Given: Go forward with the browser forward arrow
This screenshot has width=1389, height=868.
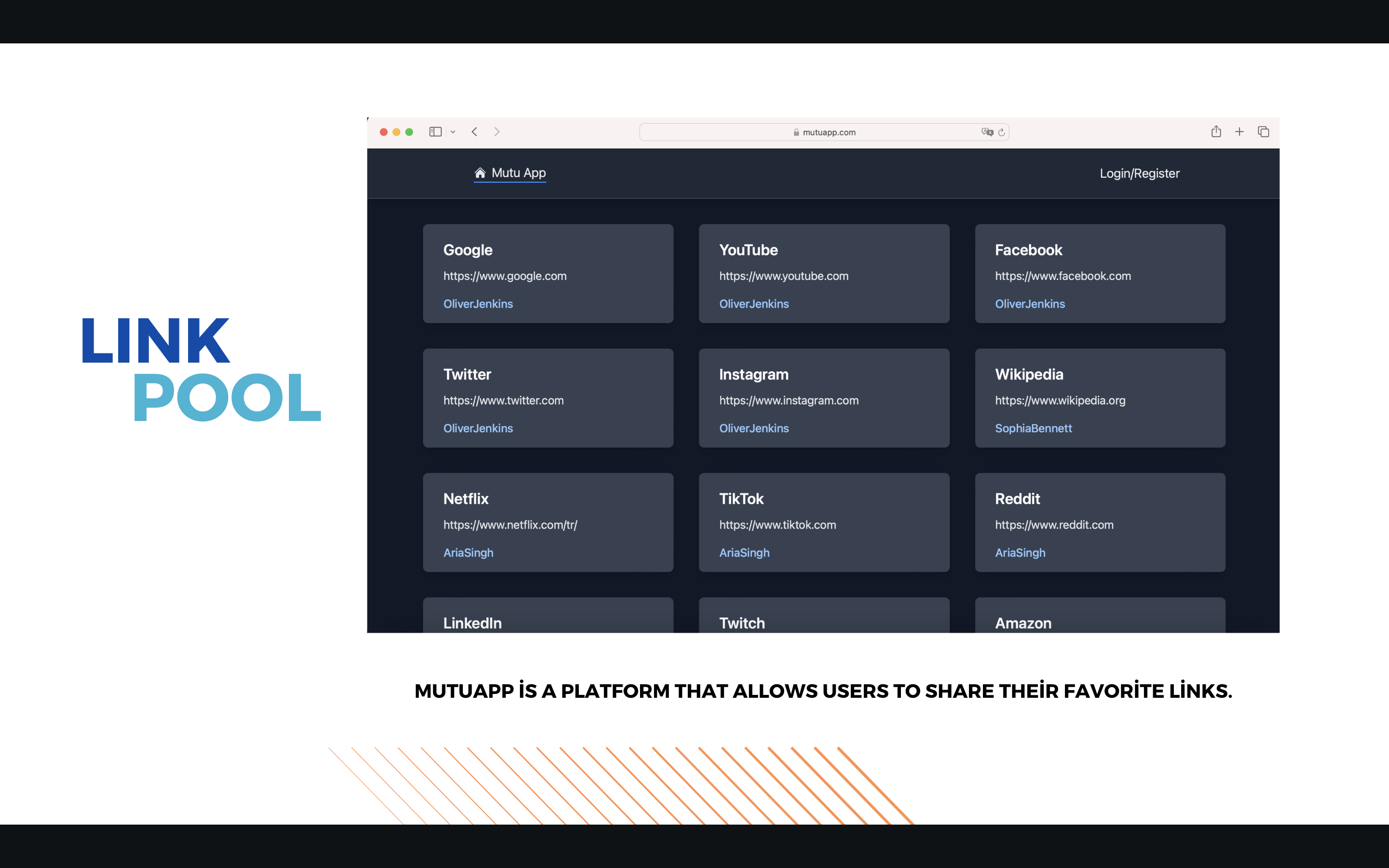Looking at the screenshot, I should (497, 132).
